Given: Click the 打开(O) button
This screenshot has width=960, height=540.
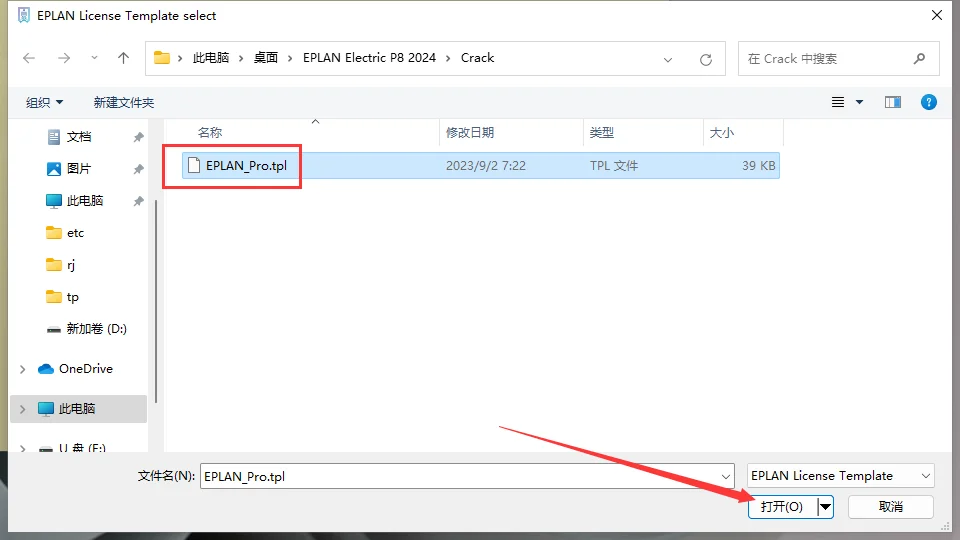Looking at the screenshot, I should tap(781, 507).
